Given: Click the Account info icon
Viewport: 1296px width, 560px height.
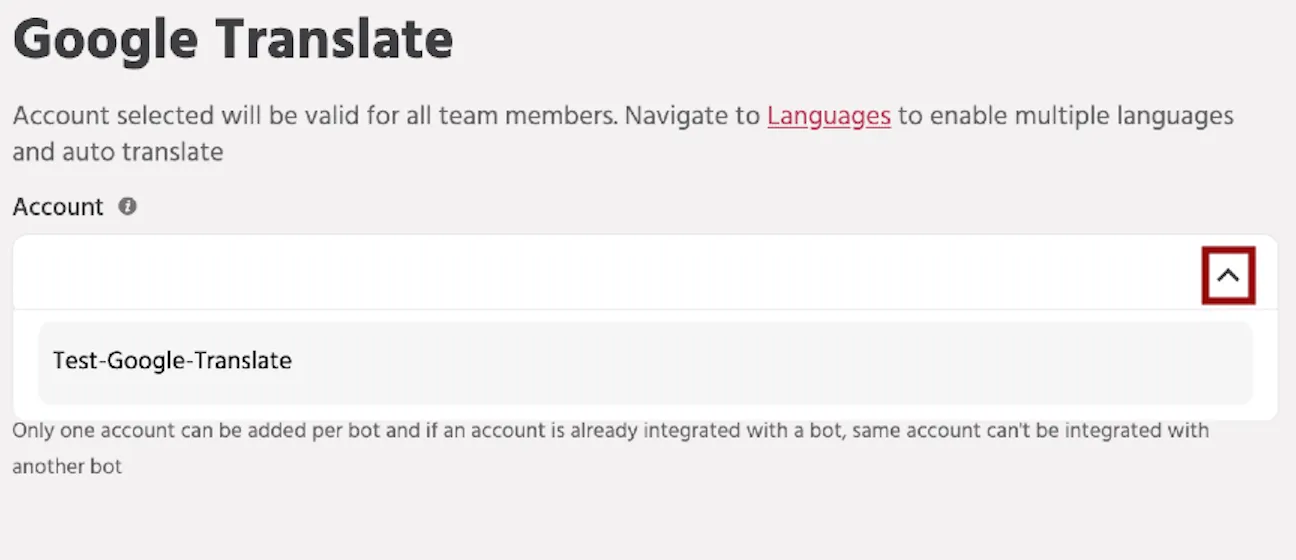Looking at the screenshot, I should click(127, 206).
